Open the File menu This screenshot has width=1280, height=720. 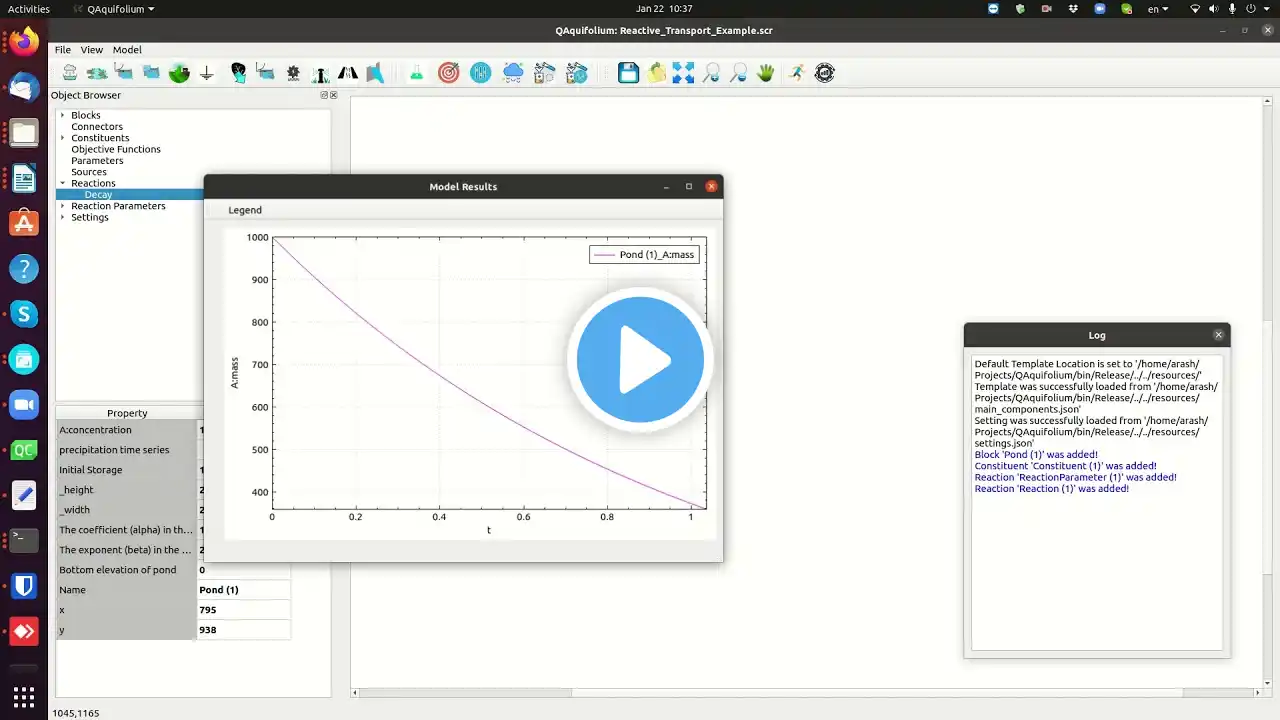(x=63, y=49)
